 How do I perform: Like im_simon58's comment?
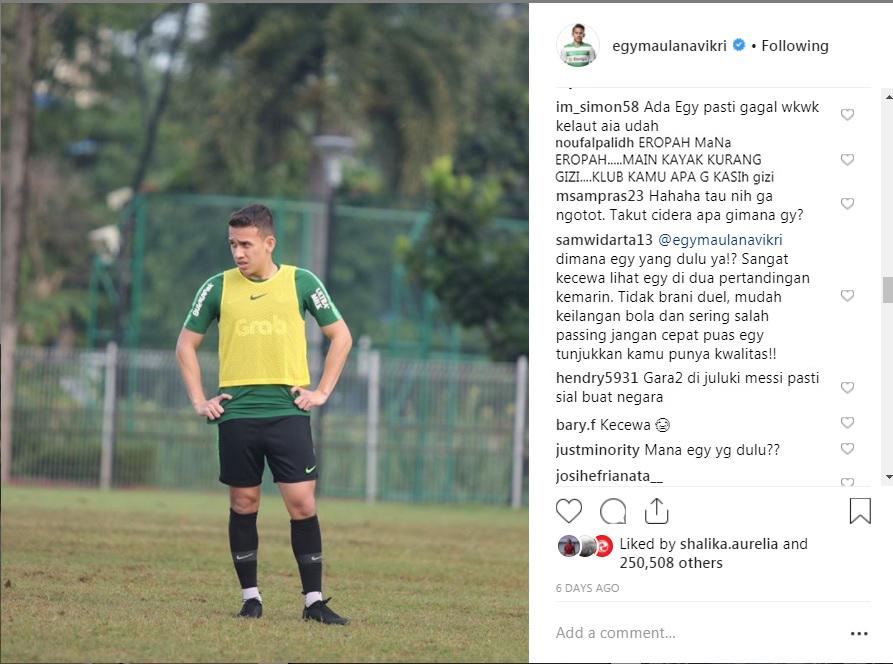[847, 114]
